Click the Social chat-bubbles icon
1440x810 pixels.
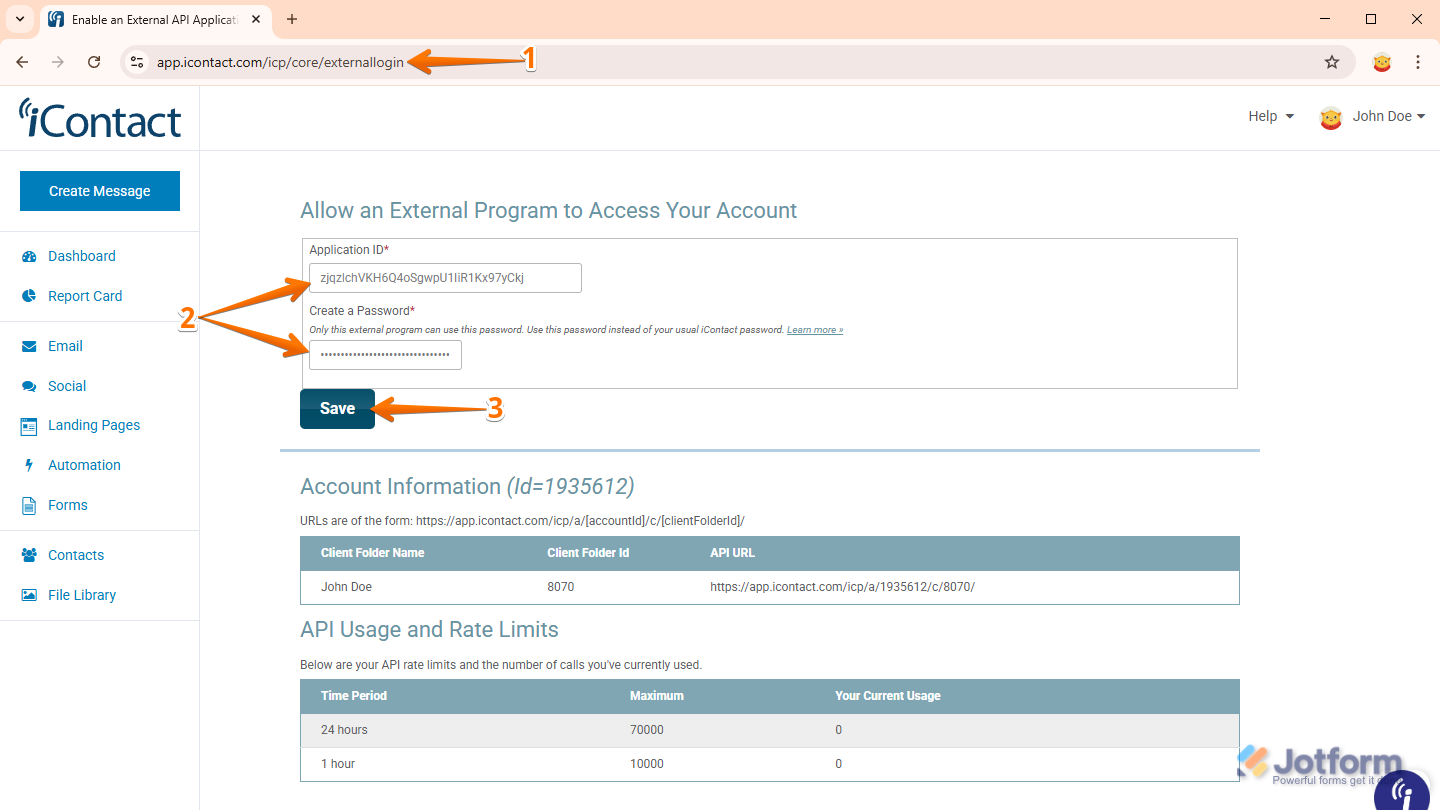click(28, 386)
